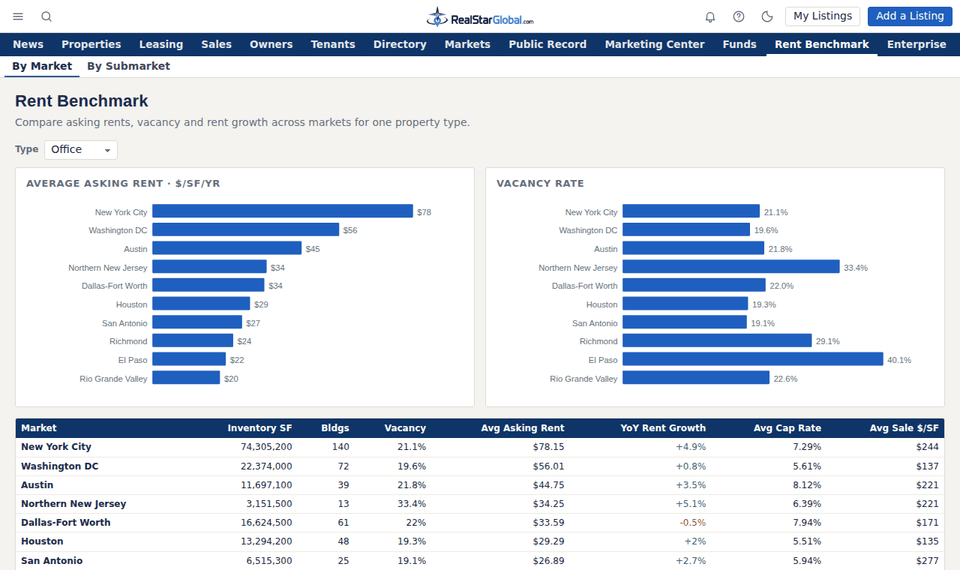Open the Type dropdown showing Office
This screenshot has height=570, width=960.
click(x=81, y=149)
